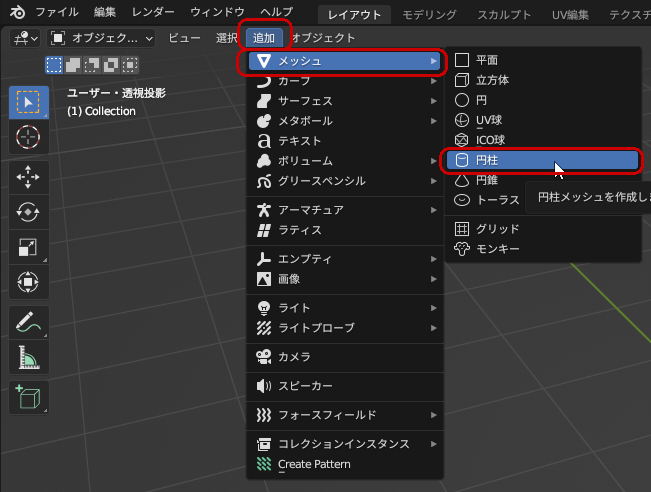Click the 追加 header menu
This screenshot has height=492, width=651.
pyautogui.click(x=264, y=38)
